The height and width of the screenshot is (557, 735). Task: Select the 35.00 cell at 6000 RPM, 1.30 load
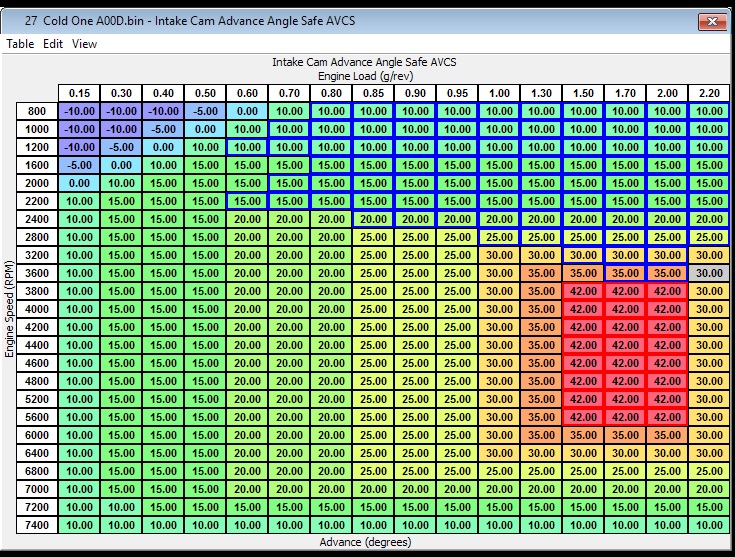coord(541,435)
